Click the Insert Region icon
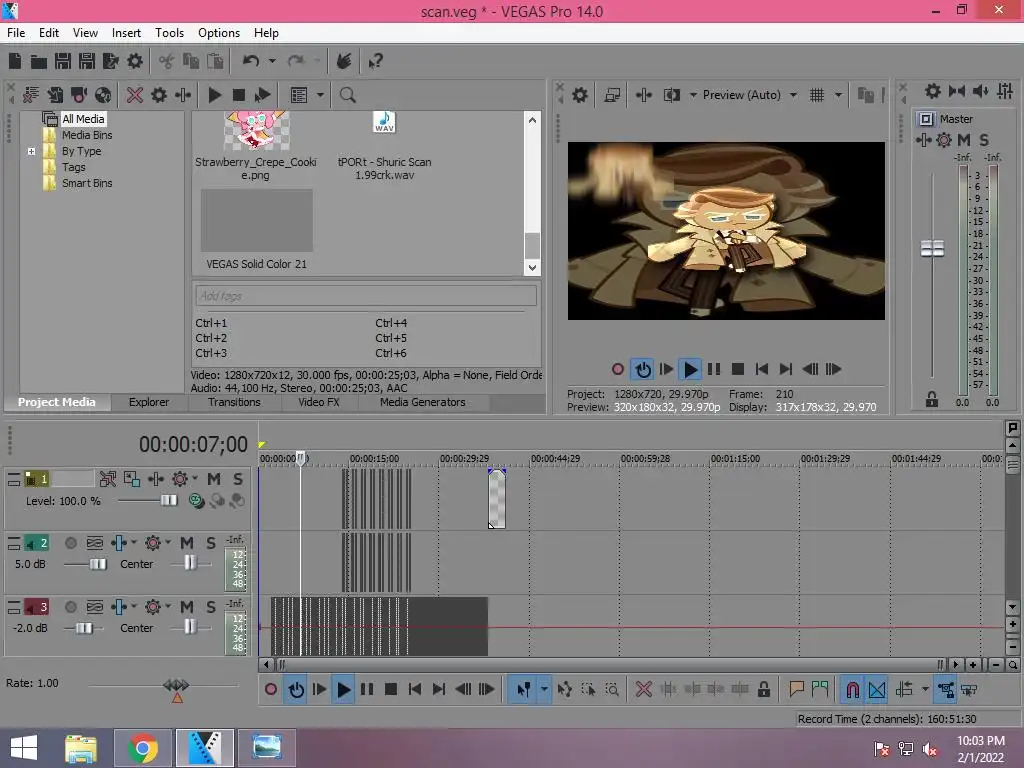 (x=820, y=690)
